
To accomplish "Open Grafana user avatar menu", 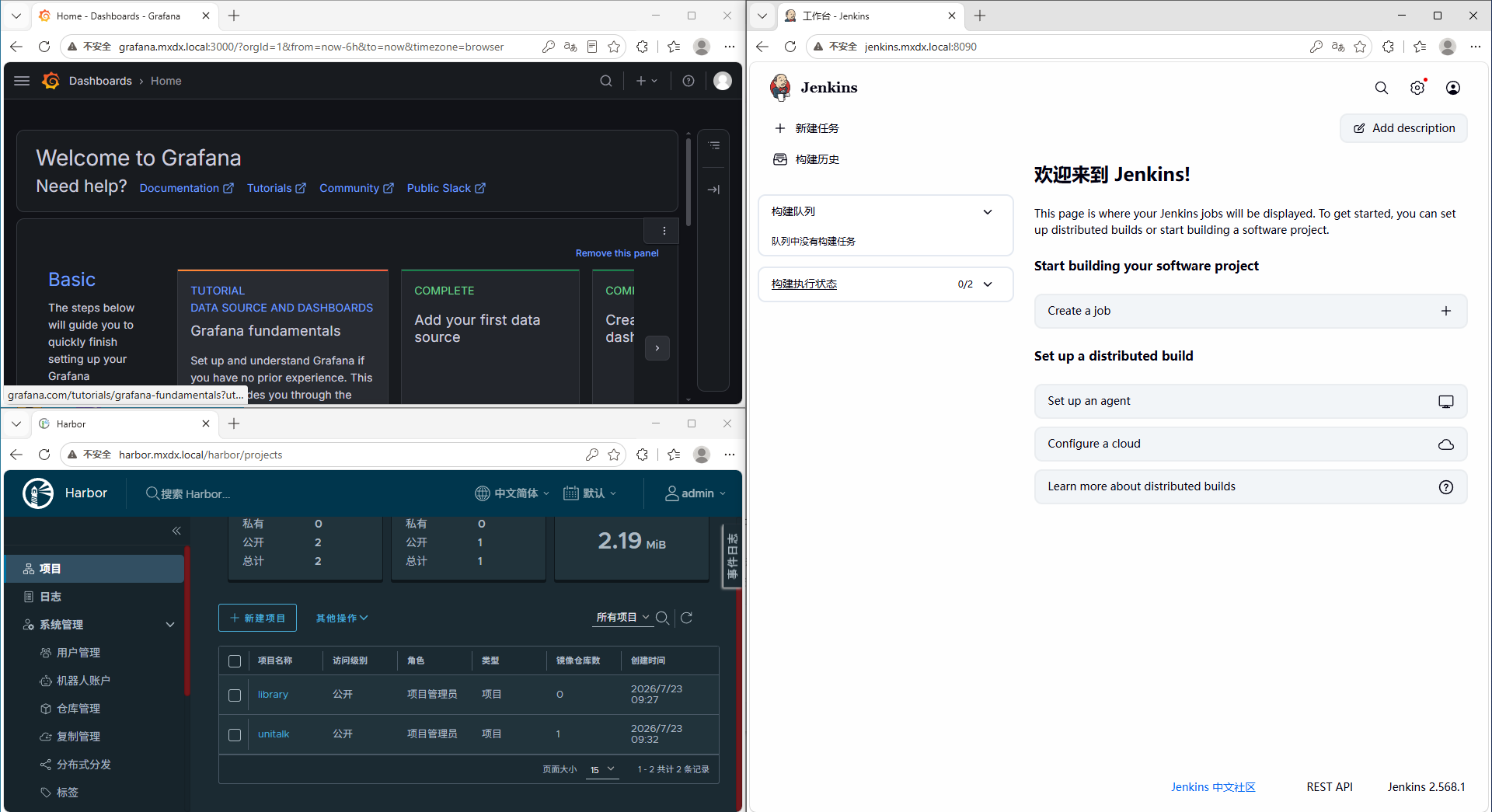I will click(x=723, y=81).
